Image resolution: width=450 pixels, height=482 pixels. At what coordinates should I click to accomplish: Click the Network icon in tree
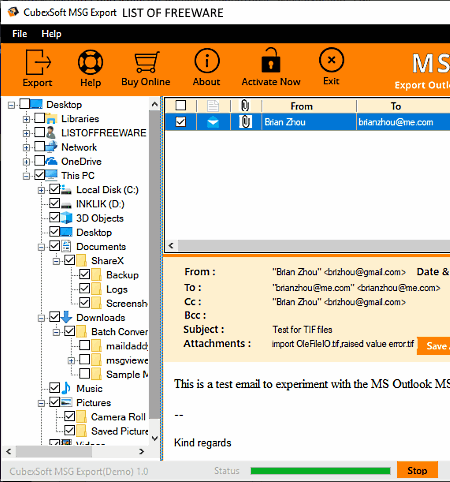[51, 147]
